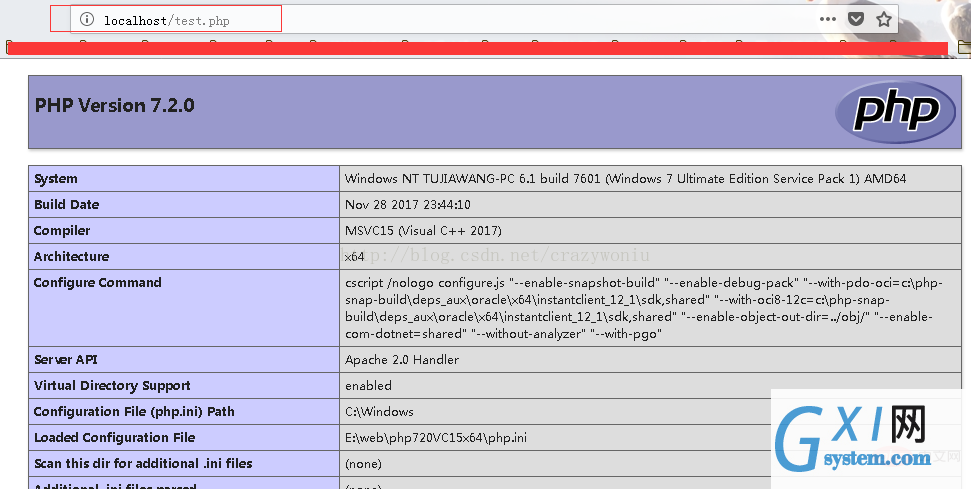Image resolution: width=971 pixels, height=489 pixels.
Task: Click Configuration File (php.ini) Path label
Action: click(x=134, y=412)
